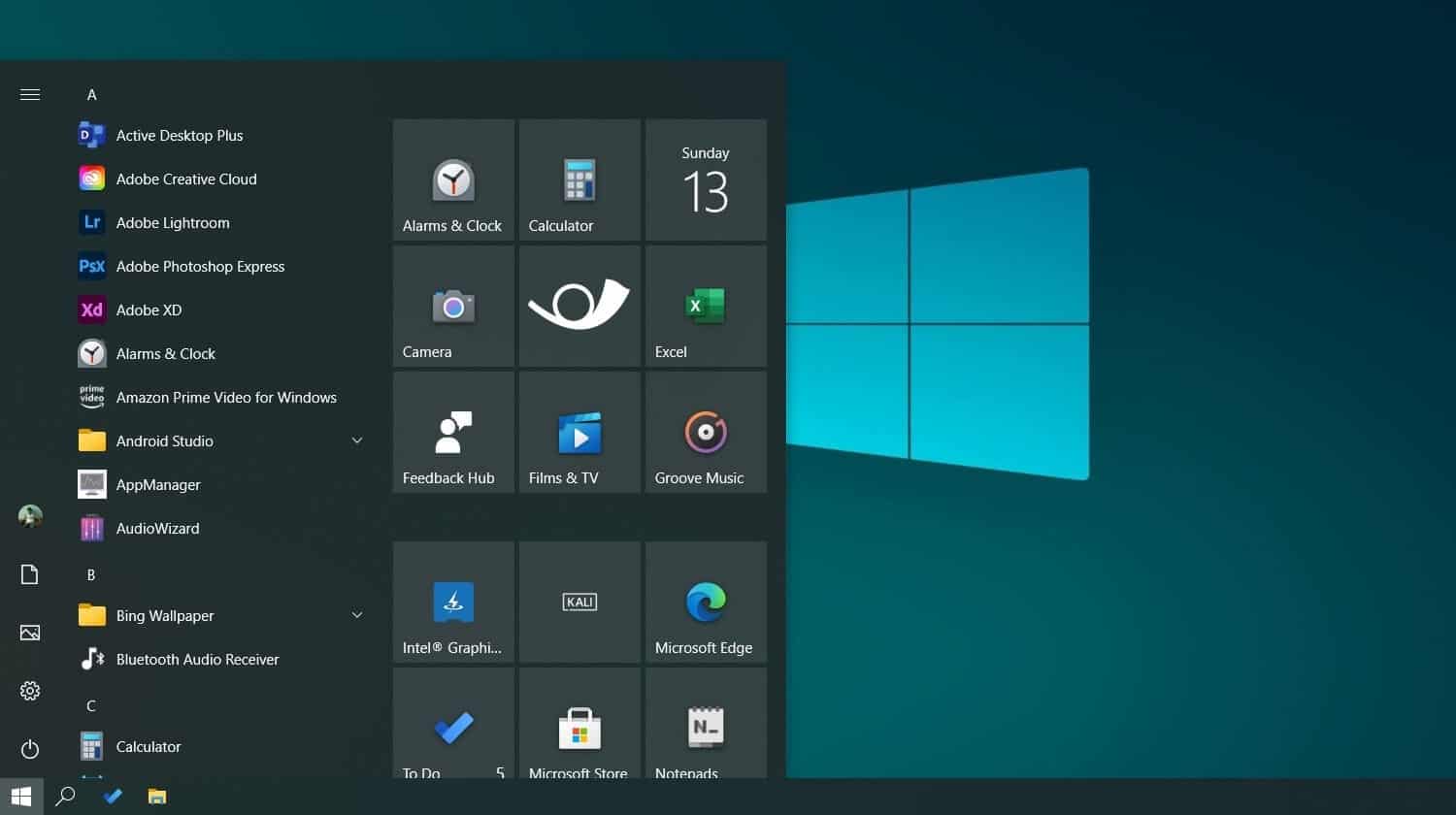Open the Mail app tile

579,306
